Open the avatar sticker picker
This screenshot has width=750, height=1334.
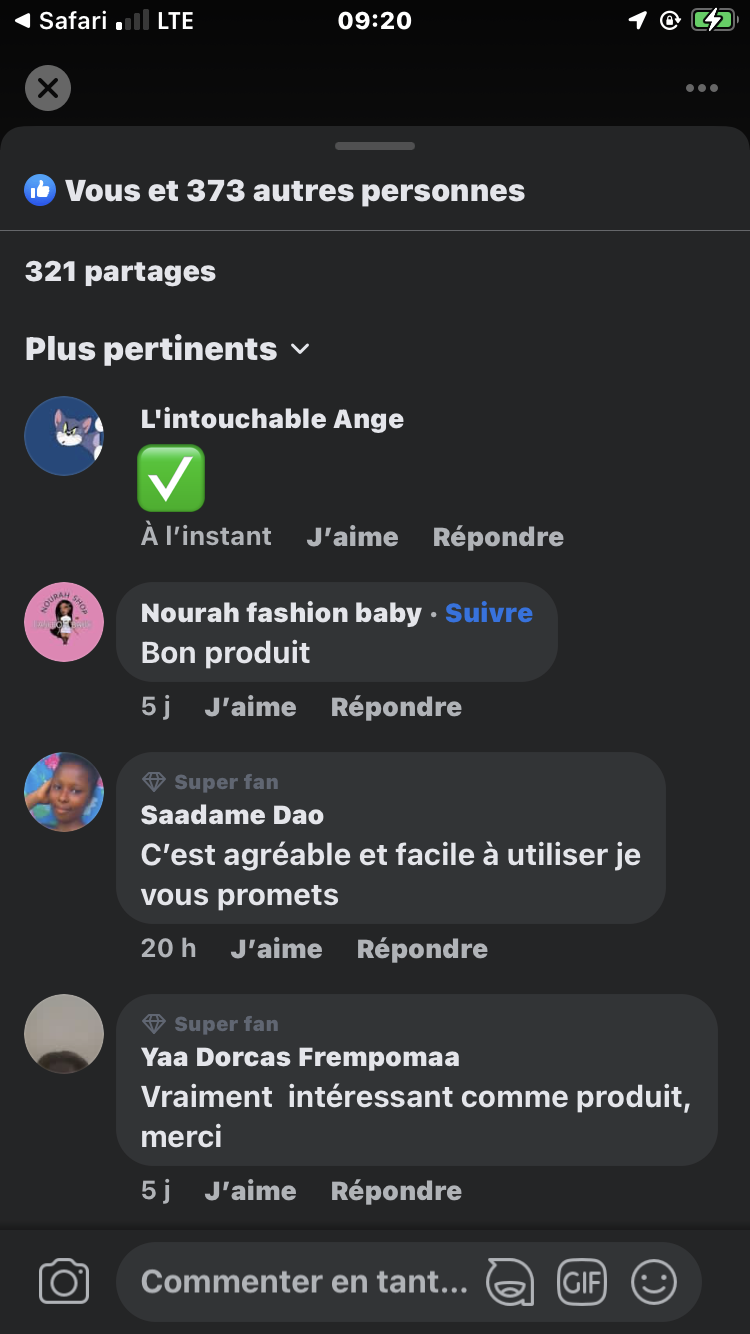point(510,1282)
